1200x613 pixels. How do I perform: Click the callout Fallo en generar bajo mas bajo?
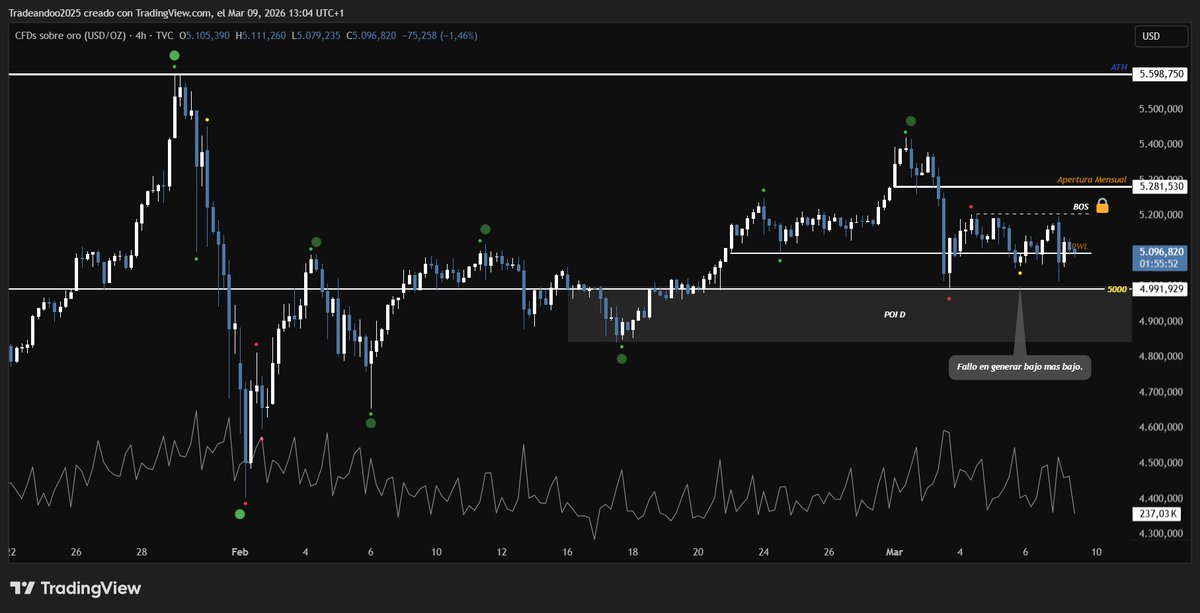(x=1019, y=367)
